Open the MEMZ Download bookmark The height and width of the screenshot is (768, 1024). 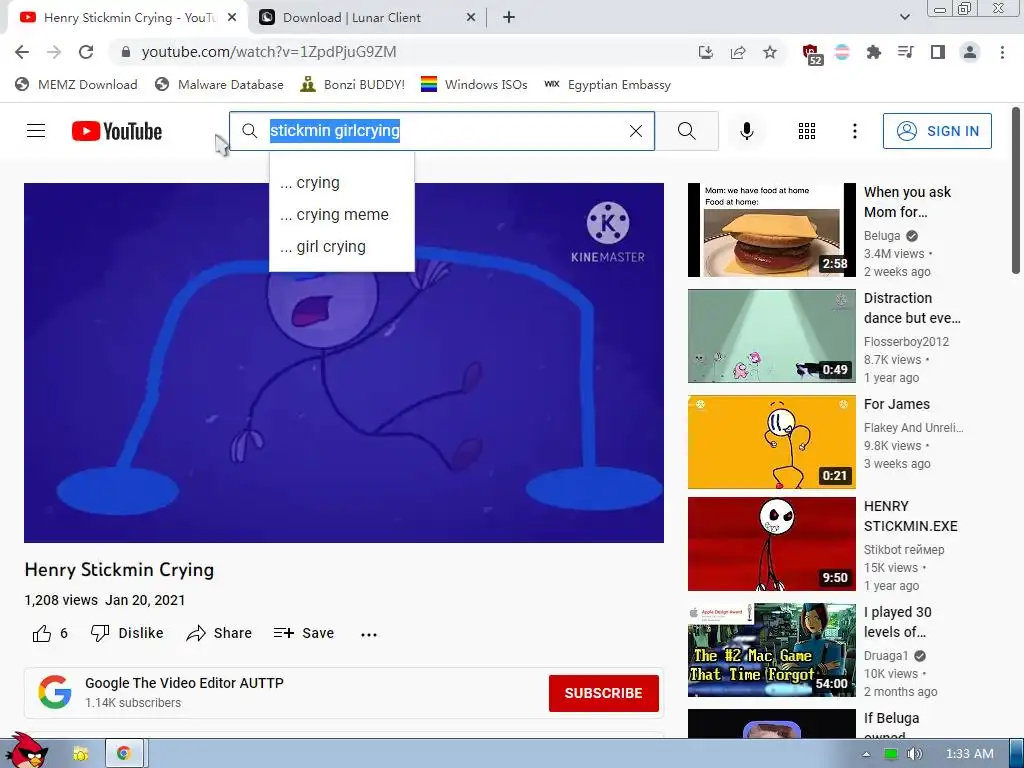(x=76, y=85)
